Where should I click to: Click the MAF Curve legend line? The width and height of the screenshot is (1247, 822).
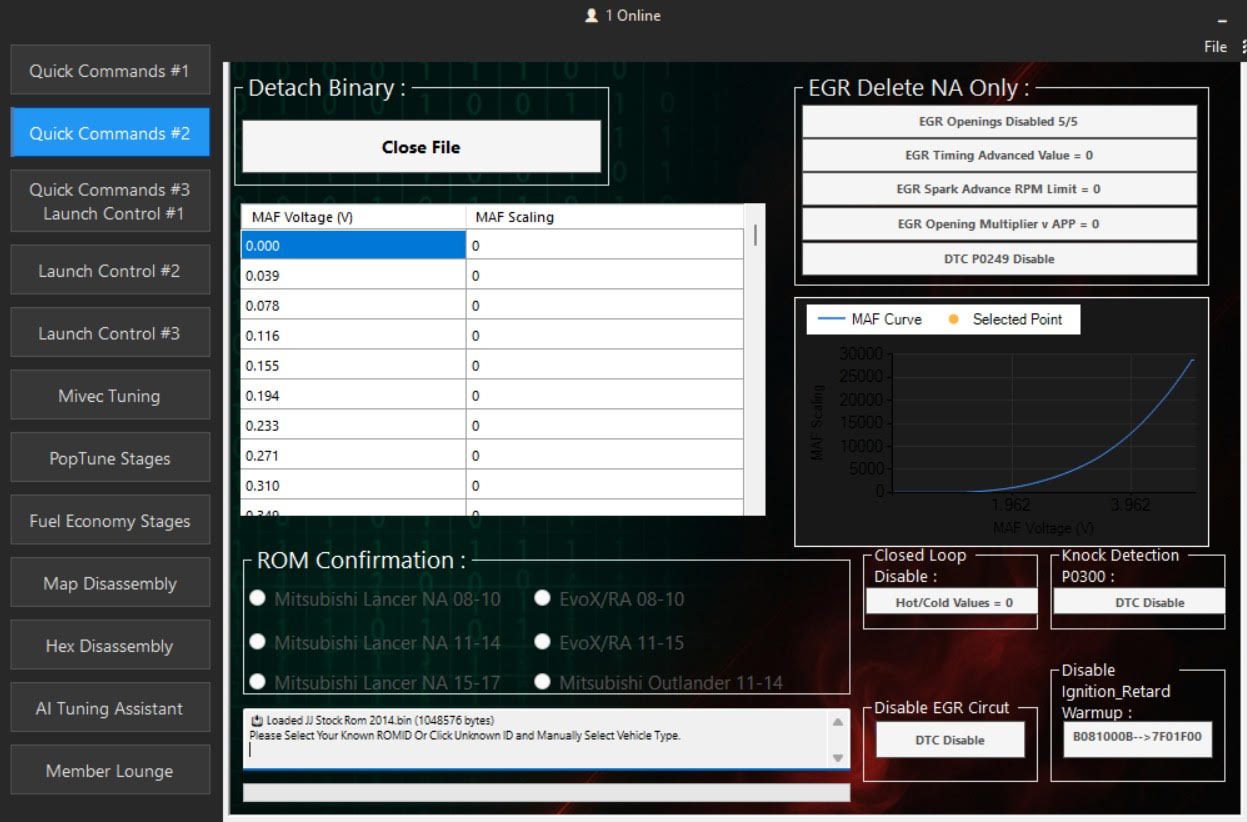[x=831, y=320]
